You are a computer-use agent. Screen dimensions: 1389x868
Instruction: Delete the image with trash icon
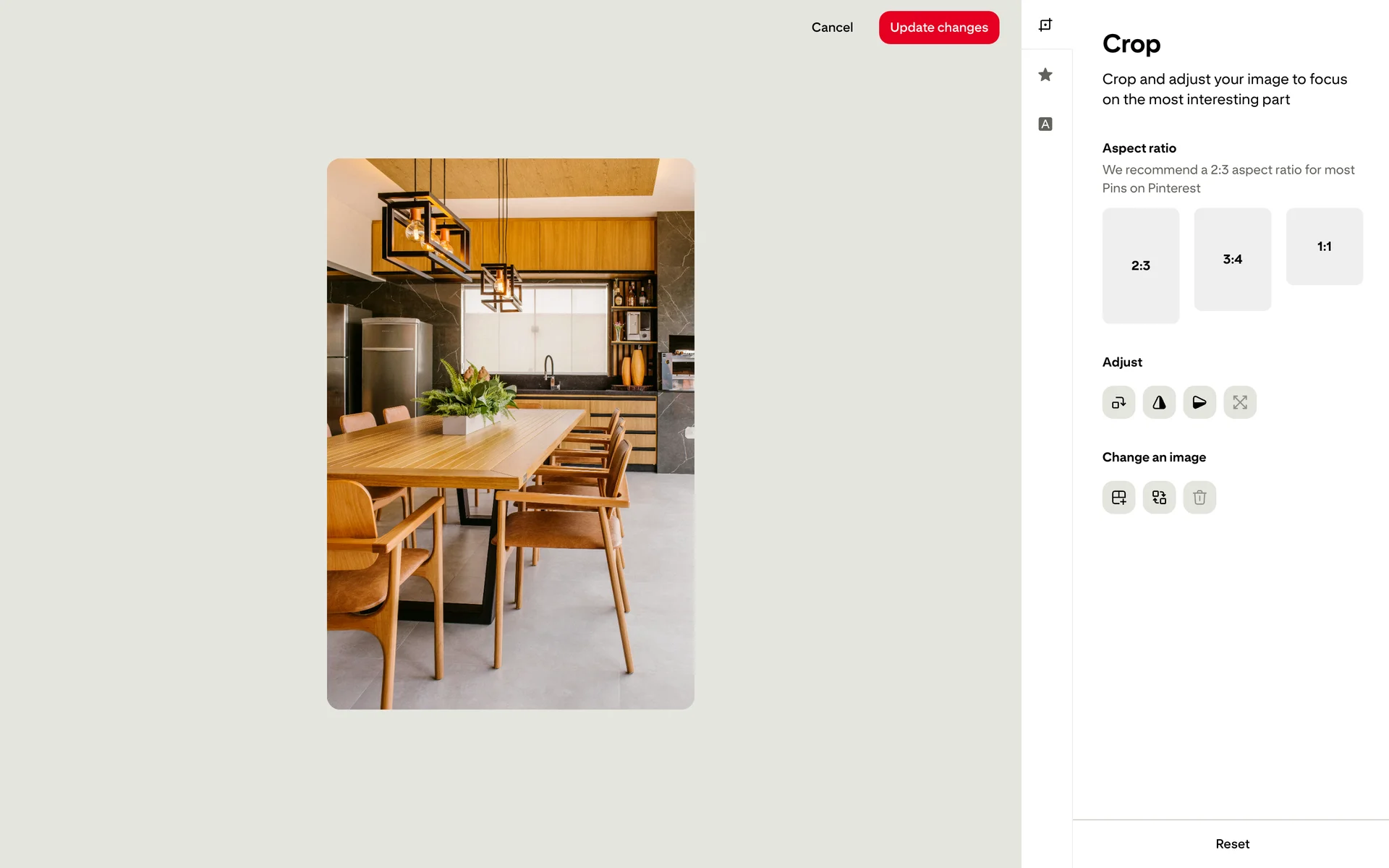click(1199, 498)
